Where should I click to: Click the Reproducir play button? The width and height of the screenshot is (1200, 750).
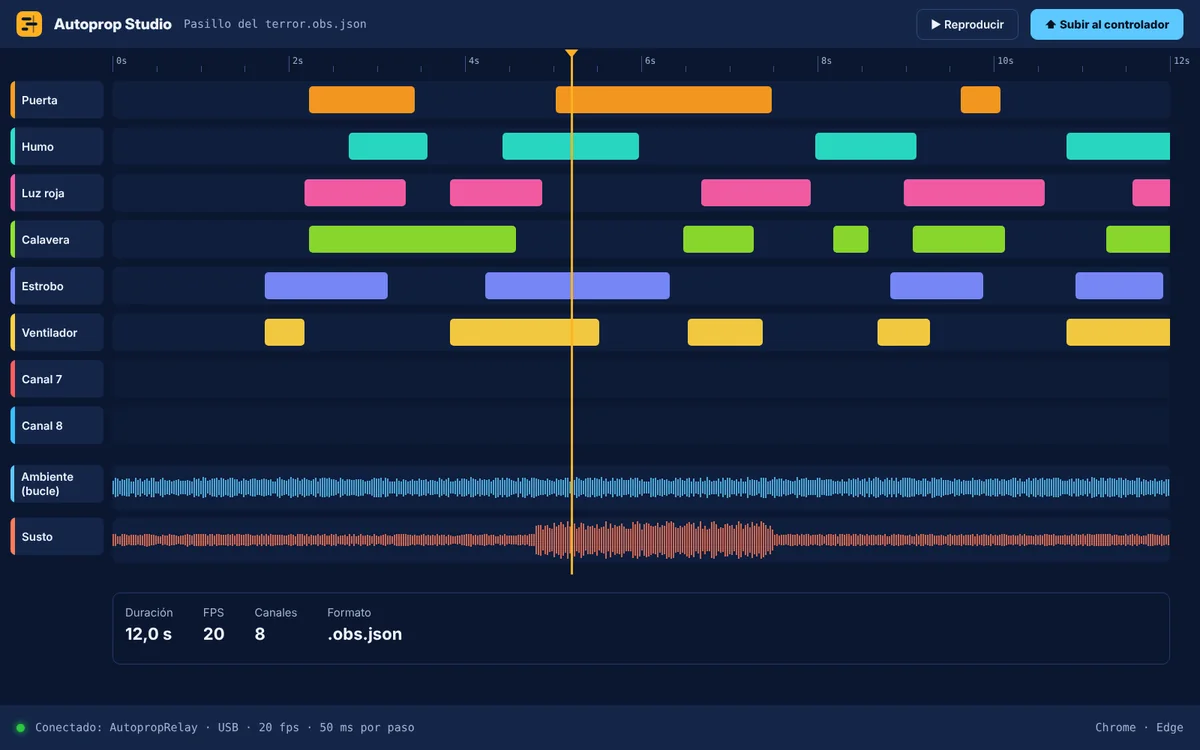tap(967, 24)
